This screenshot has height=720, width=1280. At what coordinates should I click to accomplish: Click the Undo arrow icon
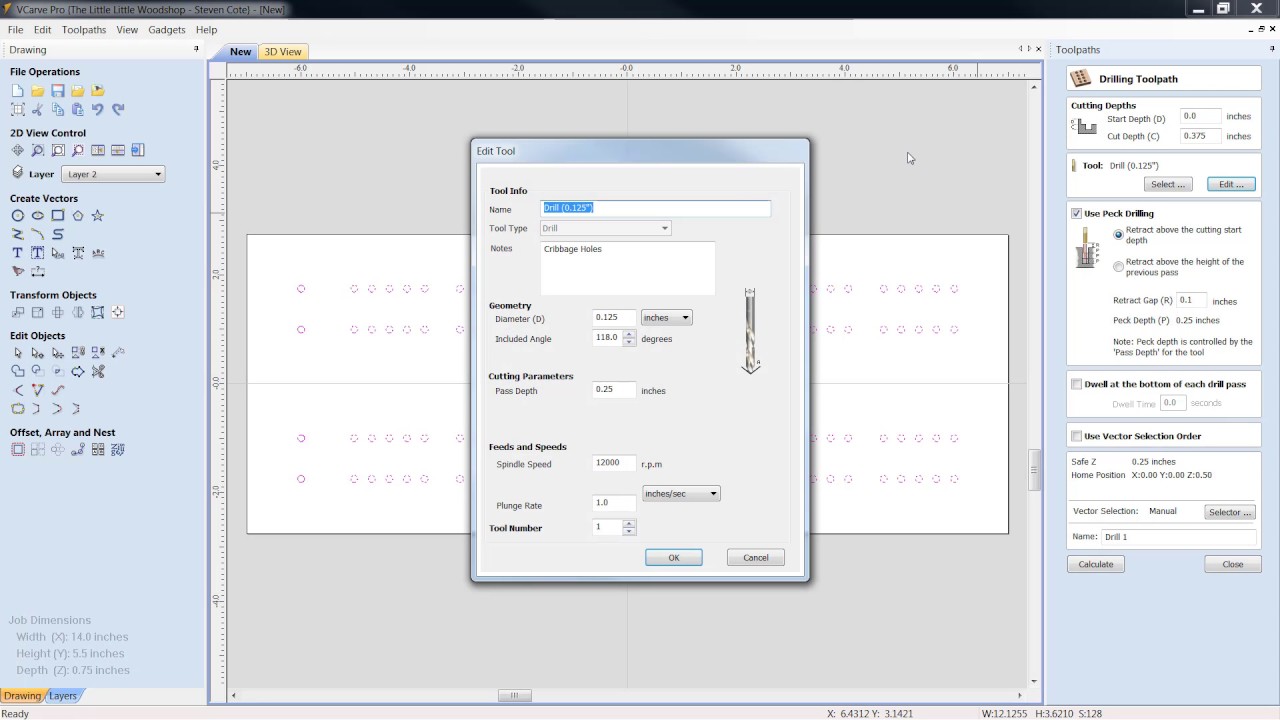97,110
